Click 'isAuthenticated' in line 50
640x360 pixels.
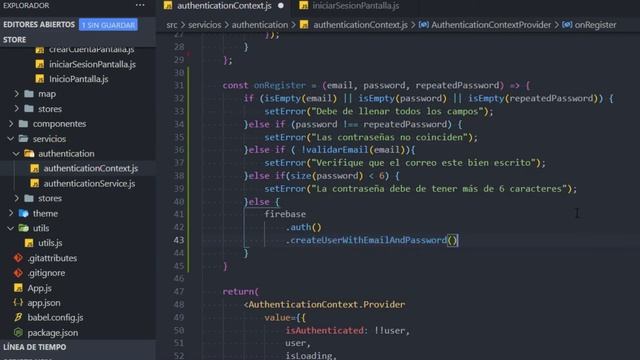coord(324,331)
